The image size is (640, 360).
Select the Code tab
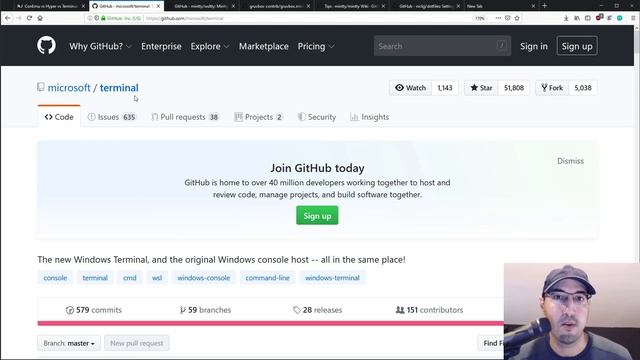click(x=59, y=117)
